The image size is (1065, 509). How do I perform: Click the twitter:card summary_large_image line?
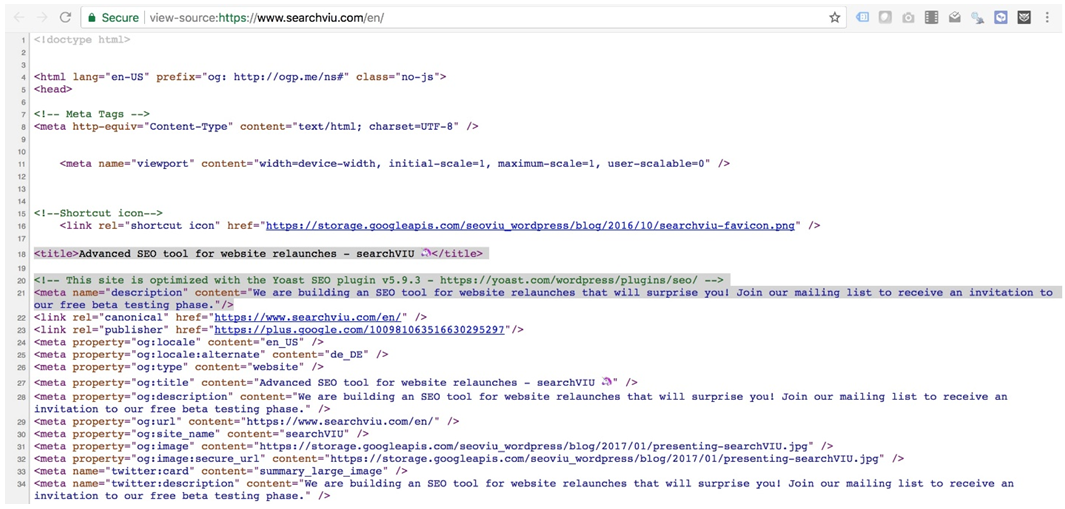pyautogui.click(x=221, y=471)
